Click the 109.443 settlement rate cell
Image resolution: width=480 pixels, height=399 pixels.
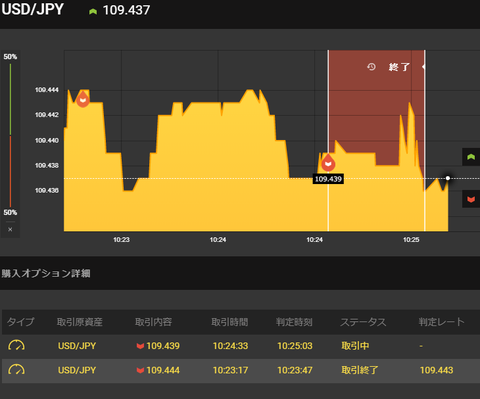[x=436, y=370]
